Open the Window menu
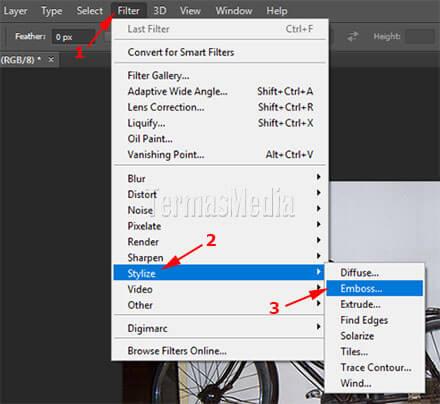The image size is (440, 404). [x=234, y=11]
